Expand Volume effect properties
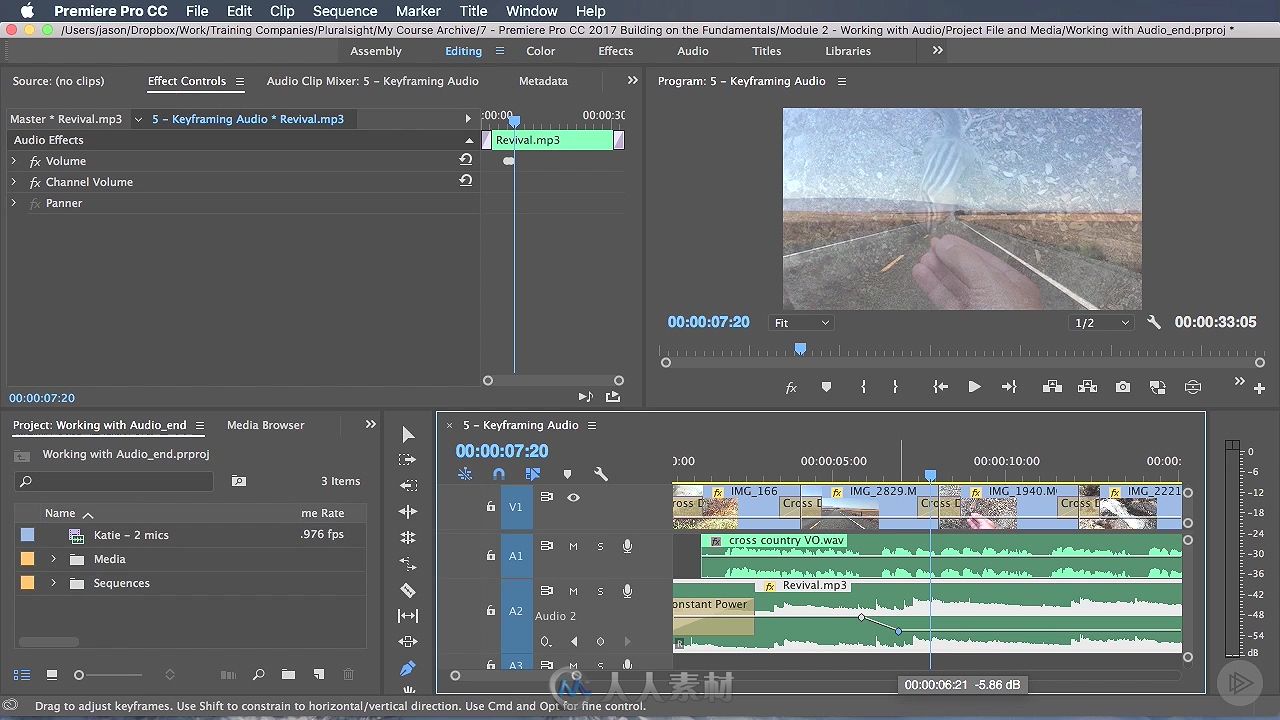This screenshot has height=720, width=1280. 14,160
